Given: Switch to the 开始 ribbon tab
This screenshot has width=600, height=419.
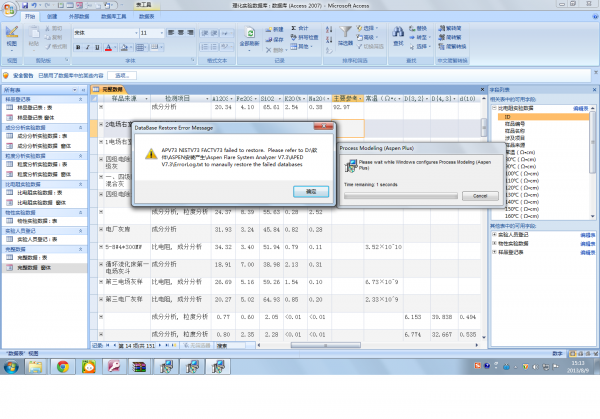Looking at the screenshot, I should (29, 16).
